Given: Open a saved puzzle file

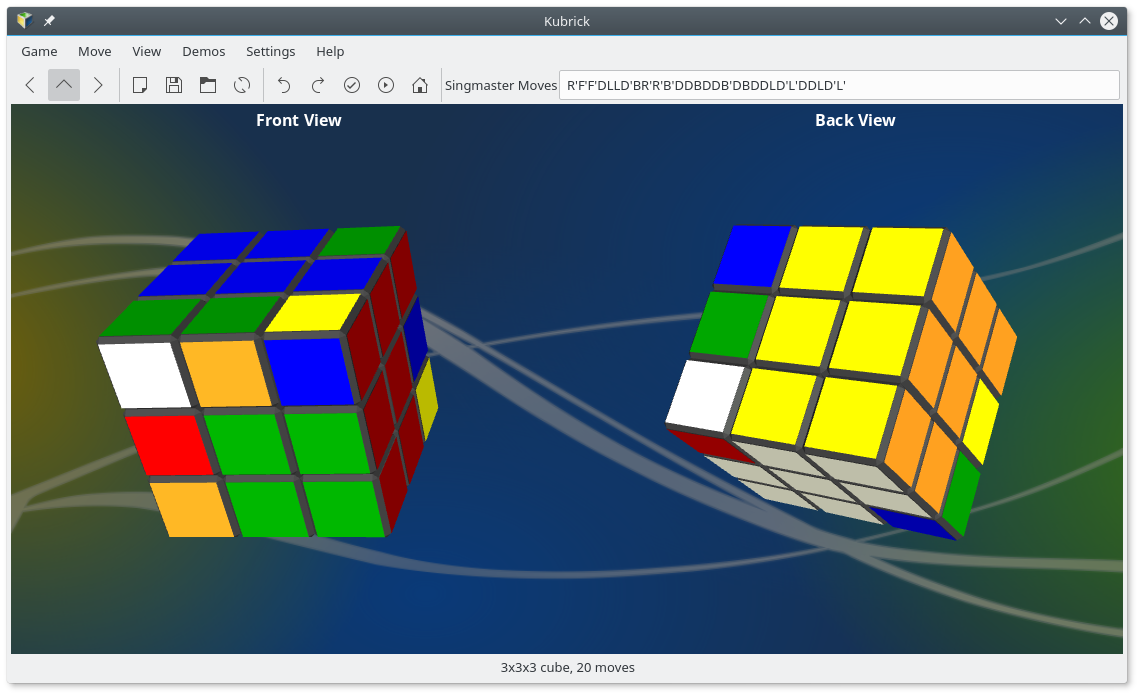Looking at the screenshot, I should 208,85.
